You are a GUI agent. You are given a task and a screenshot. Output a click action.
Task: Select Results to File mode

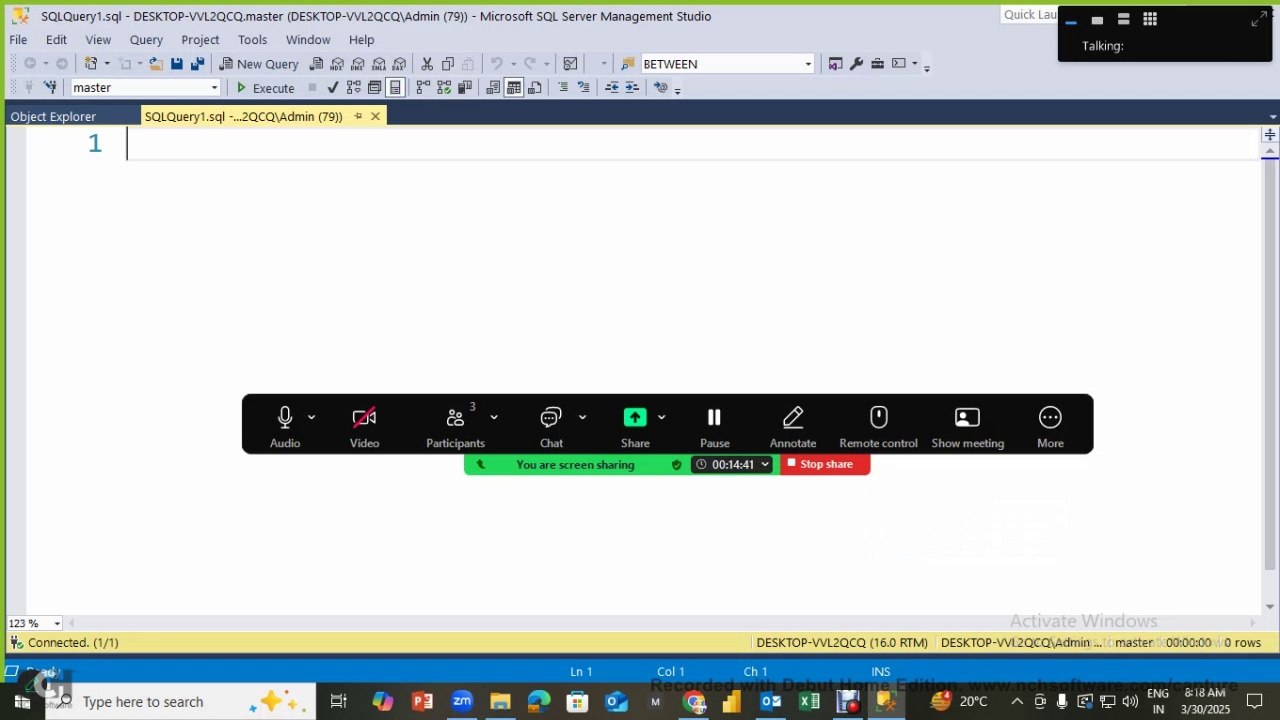pos(534,88)
